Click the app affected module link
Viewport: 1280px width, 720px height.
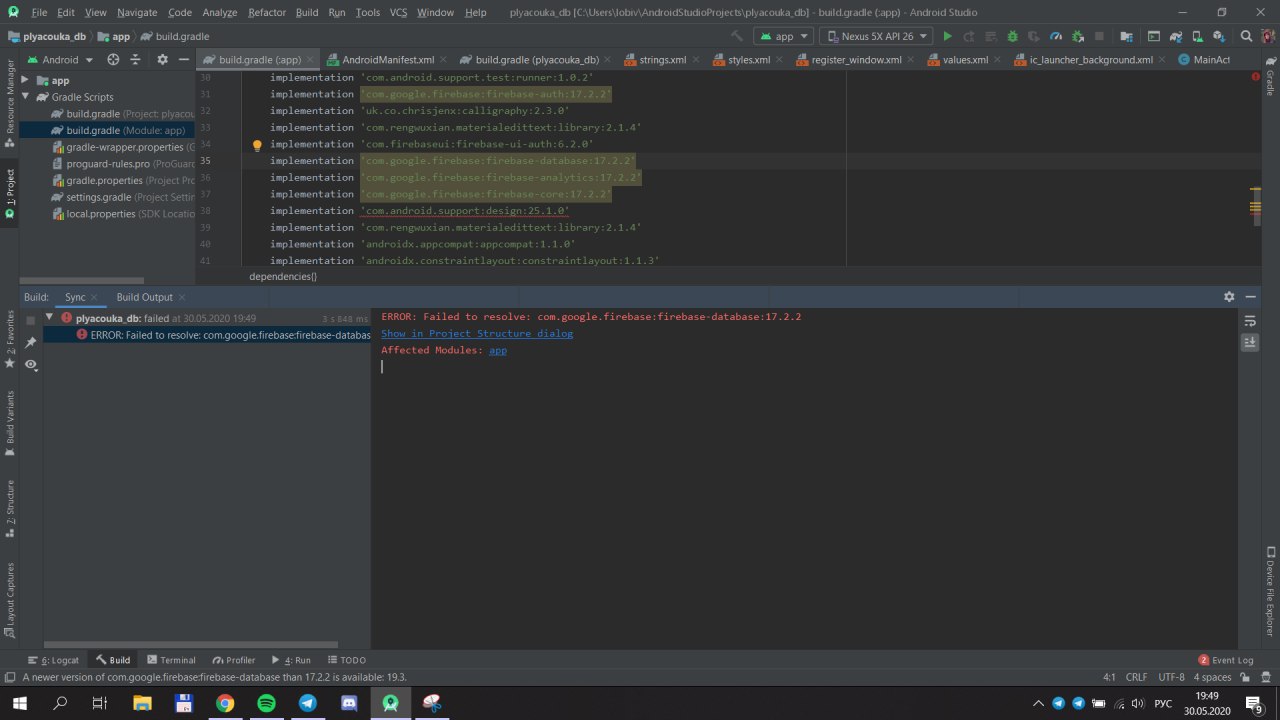click(498, 350)
